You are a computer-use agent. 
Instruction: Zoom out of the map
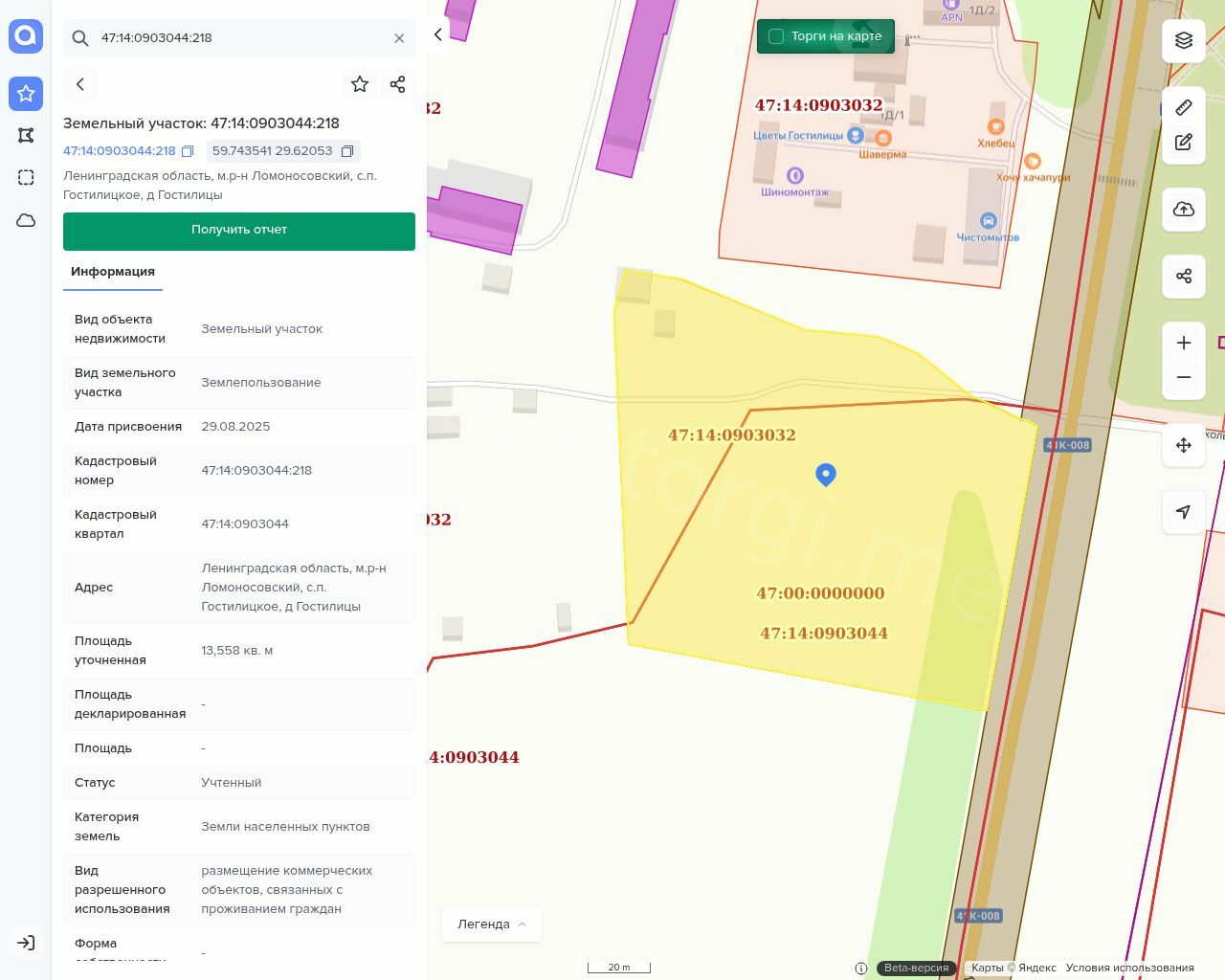[x=1184, y=377]
